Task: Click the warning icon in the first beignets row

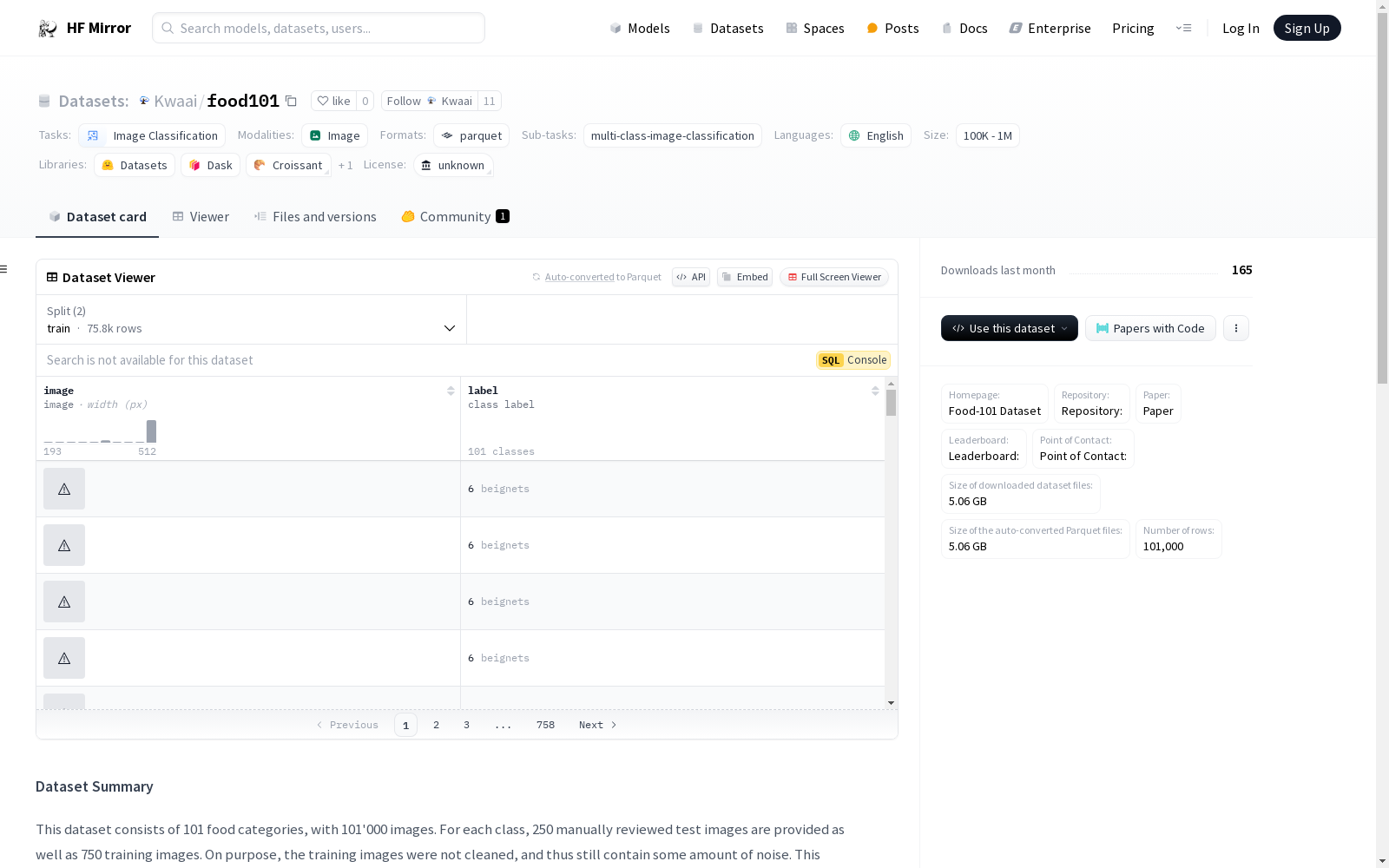Action: 64,489
